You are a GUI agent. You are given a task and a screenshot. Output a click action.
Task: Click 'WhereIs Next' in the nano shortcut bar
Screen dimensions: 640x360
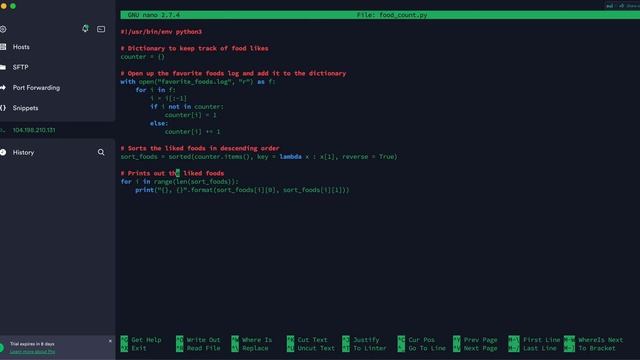point(593,340)
